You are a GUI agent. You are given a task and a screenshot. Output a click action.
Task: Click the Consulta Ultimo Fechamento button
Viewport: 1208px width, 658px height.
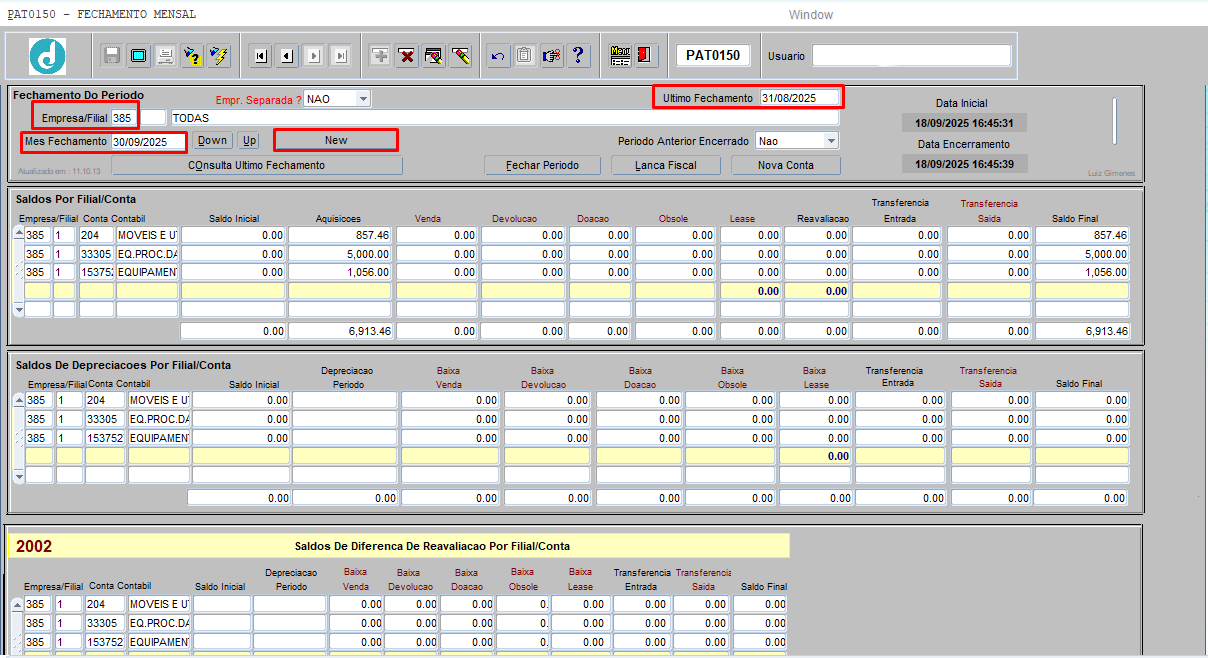pos(256,165)
